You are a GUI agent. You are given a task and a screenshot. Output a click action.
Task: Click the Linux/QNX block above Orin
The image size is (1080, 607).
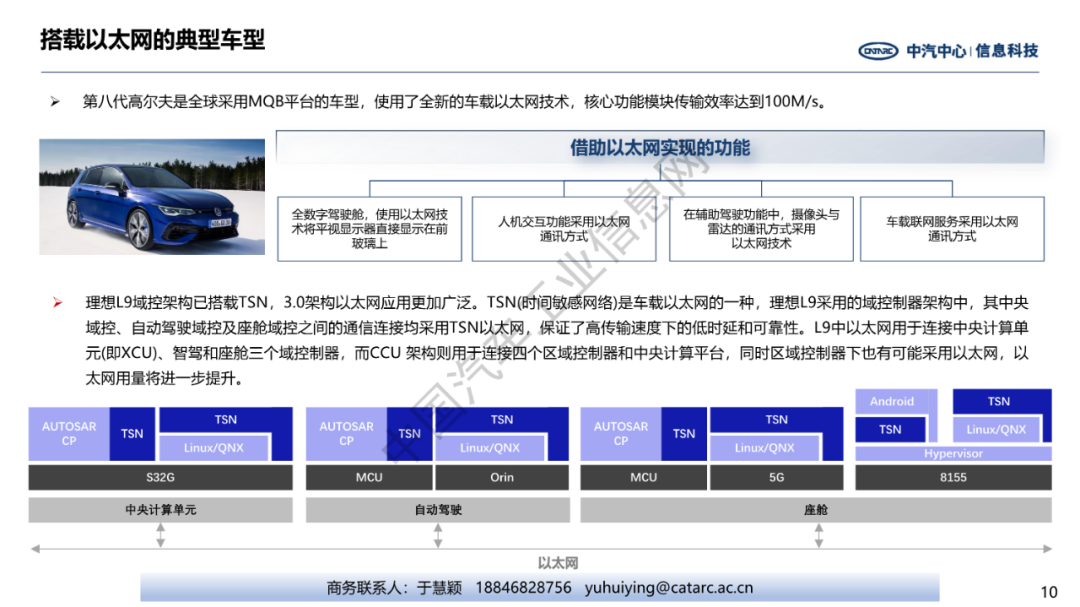(x=490, y=448)
